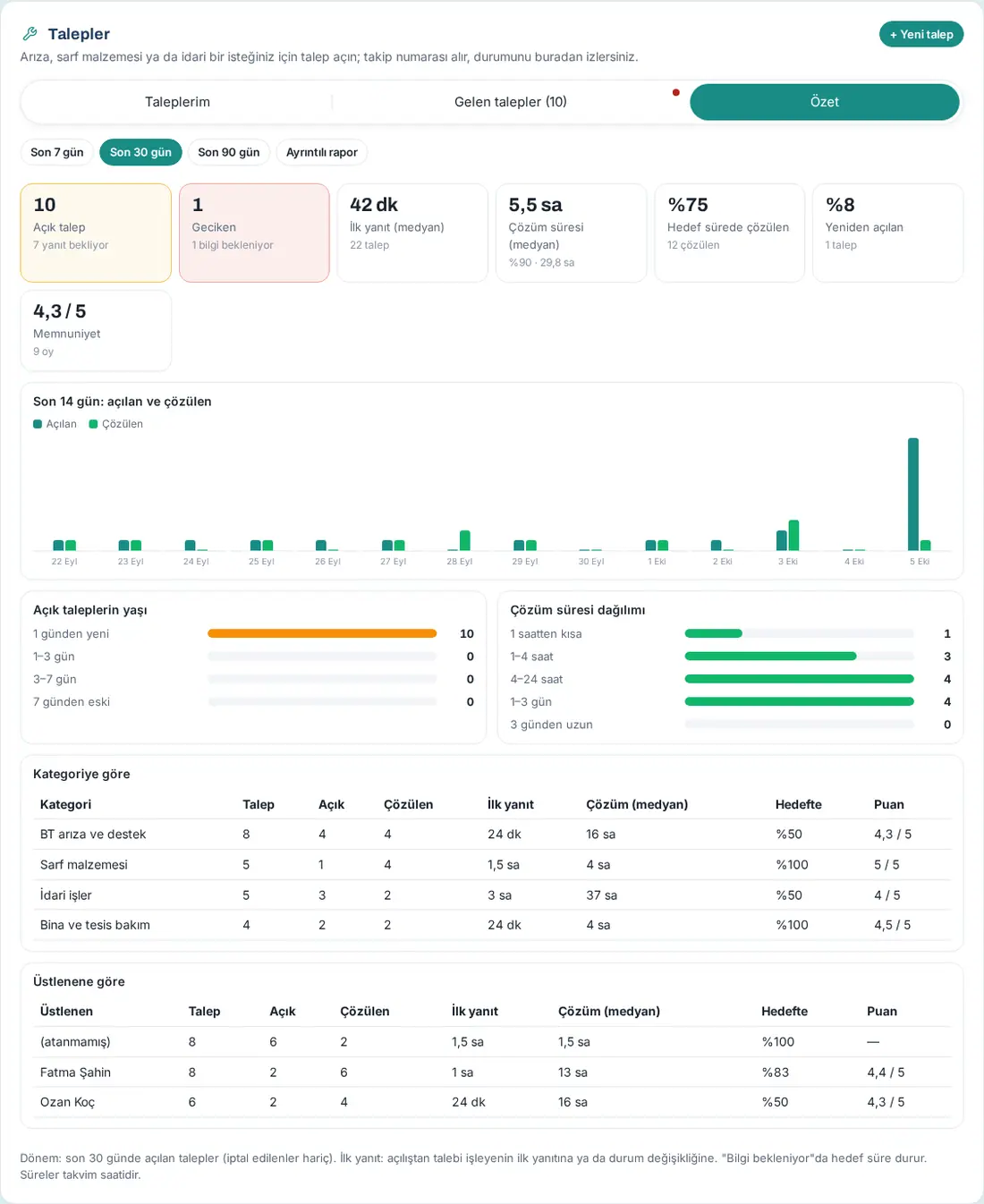Select the Özet tab

(824, 102)
